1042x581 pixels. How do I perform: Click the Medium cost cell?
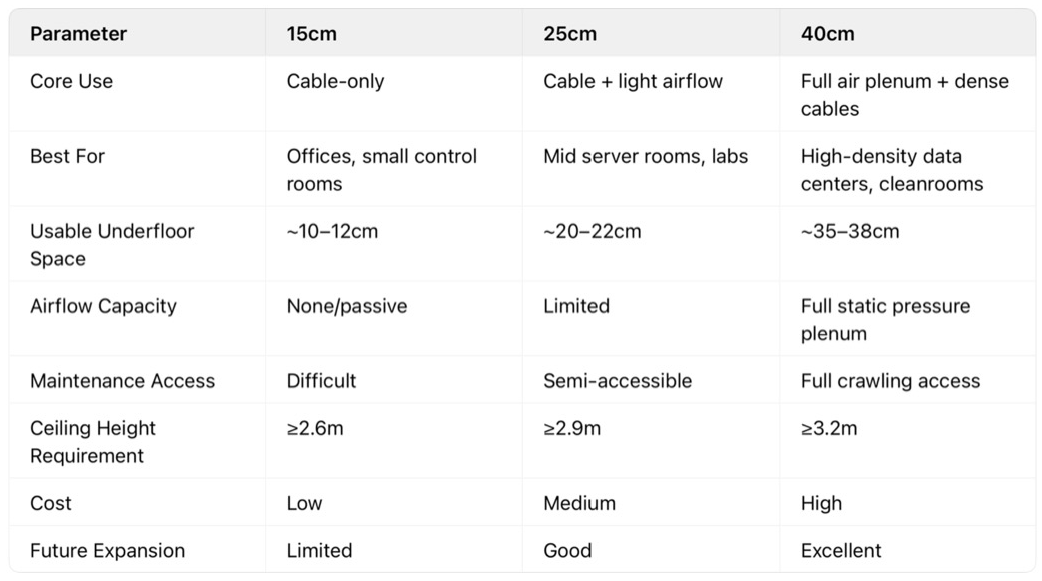tap(579, 503)
